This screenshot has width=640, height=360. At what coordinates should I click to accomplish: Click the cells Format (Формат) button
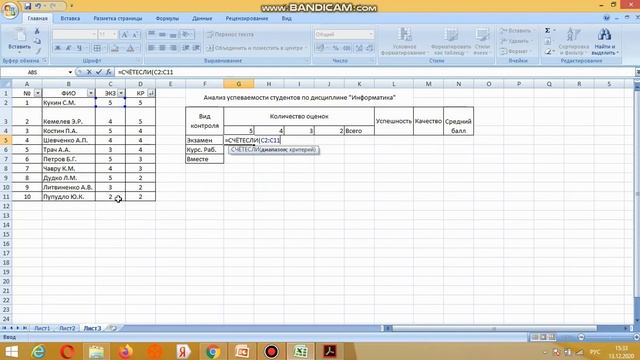(515, 51)
